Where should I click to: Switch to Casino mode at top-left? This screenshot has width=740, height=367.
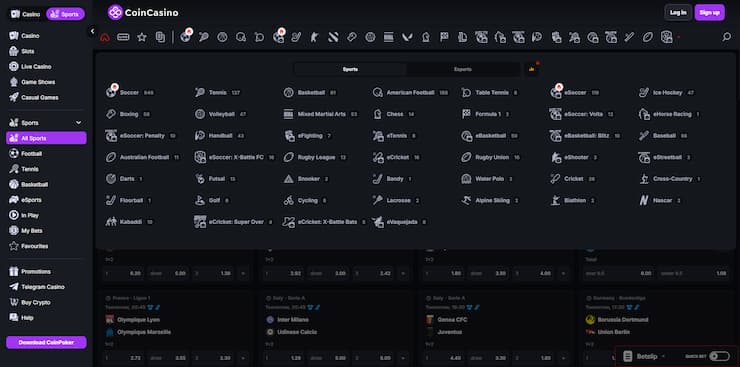(x=26, y=14)
